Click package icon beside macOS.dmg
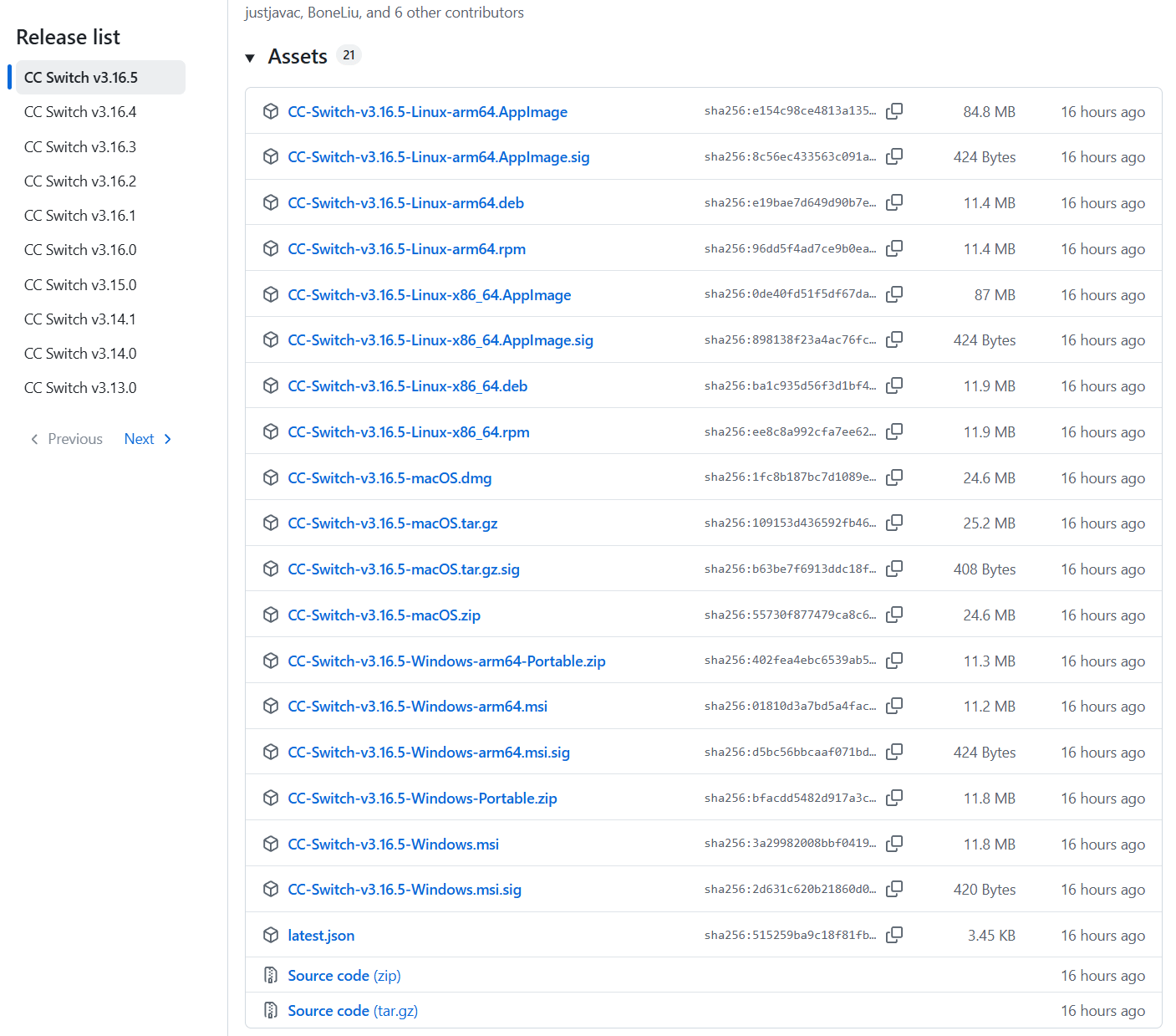This screenshot has width=1176, height=1036. point(271,477)
